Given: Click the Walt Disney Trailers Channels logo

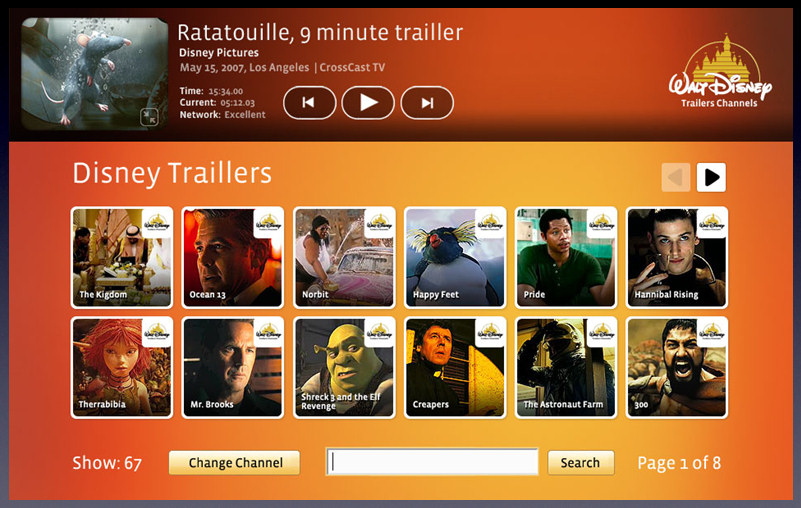Looking at the screenshot, I should [720, 73].
